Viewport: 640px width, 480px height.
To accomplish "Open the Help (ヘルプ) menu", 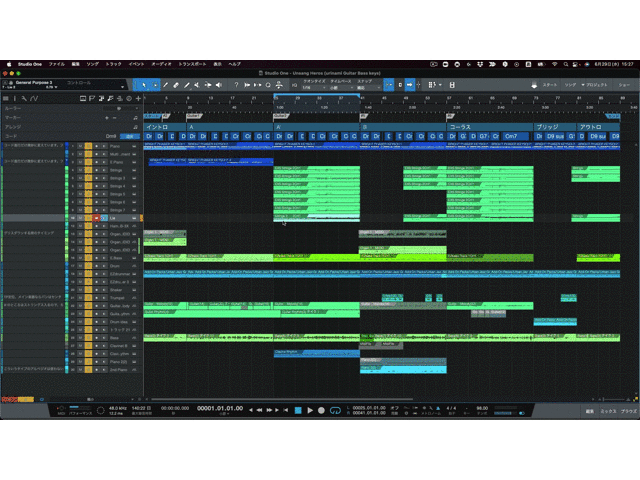I will (234, 63).
